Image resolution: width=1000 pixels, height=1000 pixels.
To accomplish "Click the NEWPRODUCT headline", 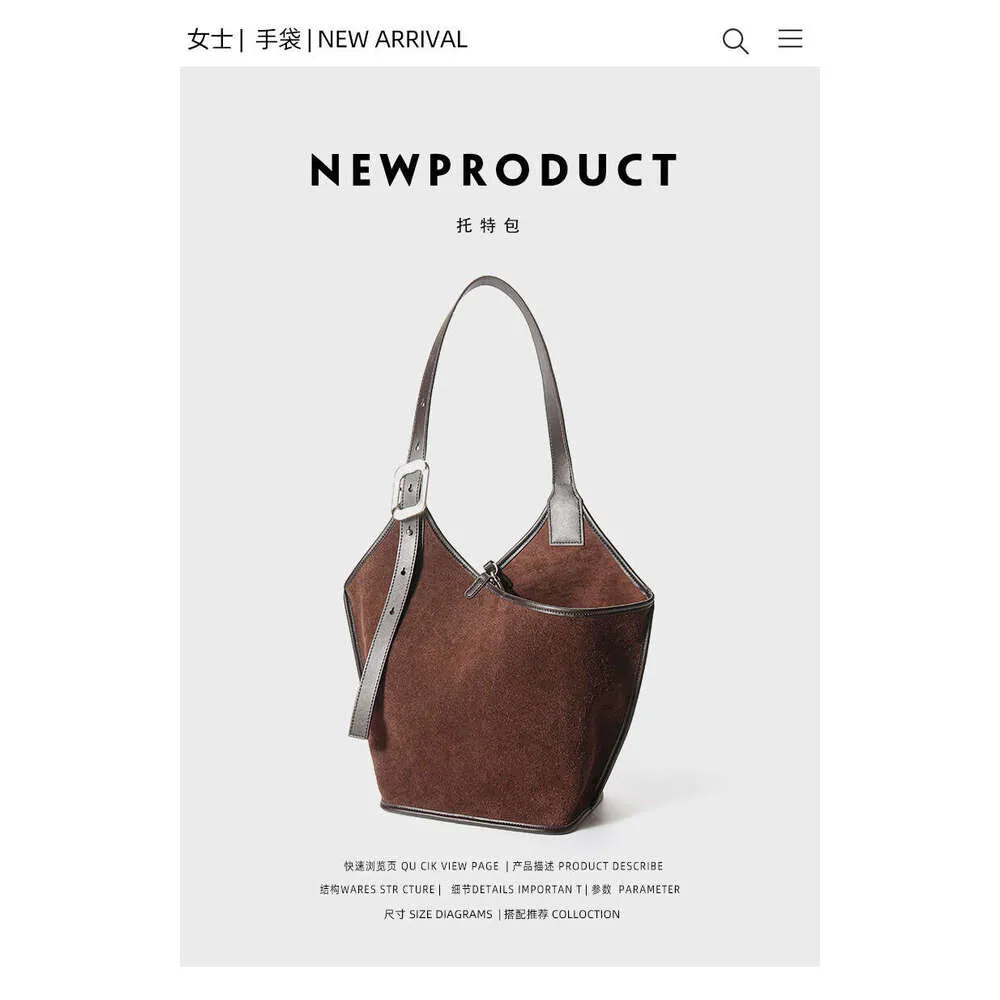I will pos(493,170).
